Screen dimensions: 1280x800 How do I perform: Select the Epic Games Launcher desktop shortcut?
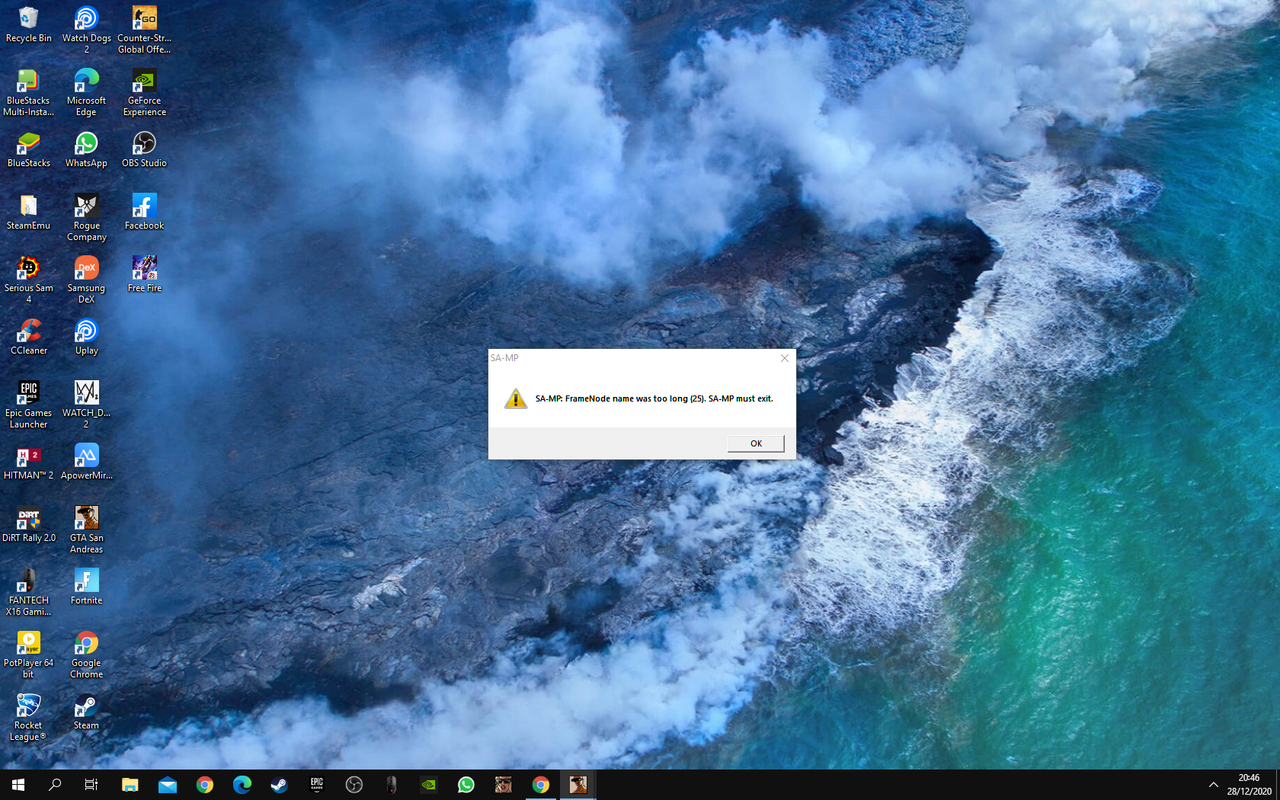pos(29,405)
